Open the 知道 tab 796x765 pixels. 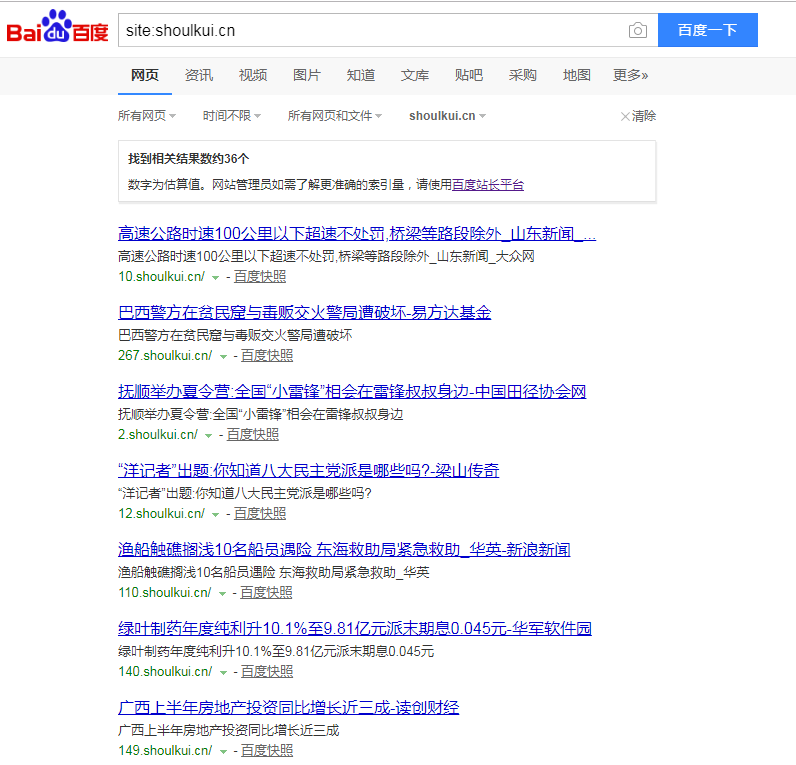pos(360,76)
